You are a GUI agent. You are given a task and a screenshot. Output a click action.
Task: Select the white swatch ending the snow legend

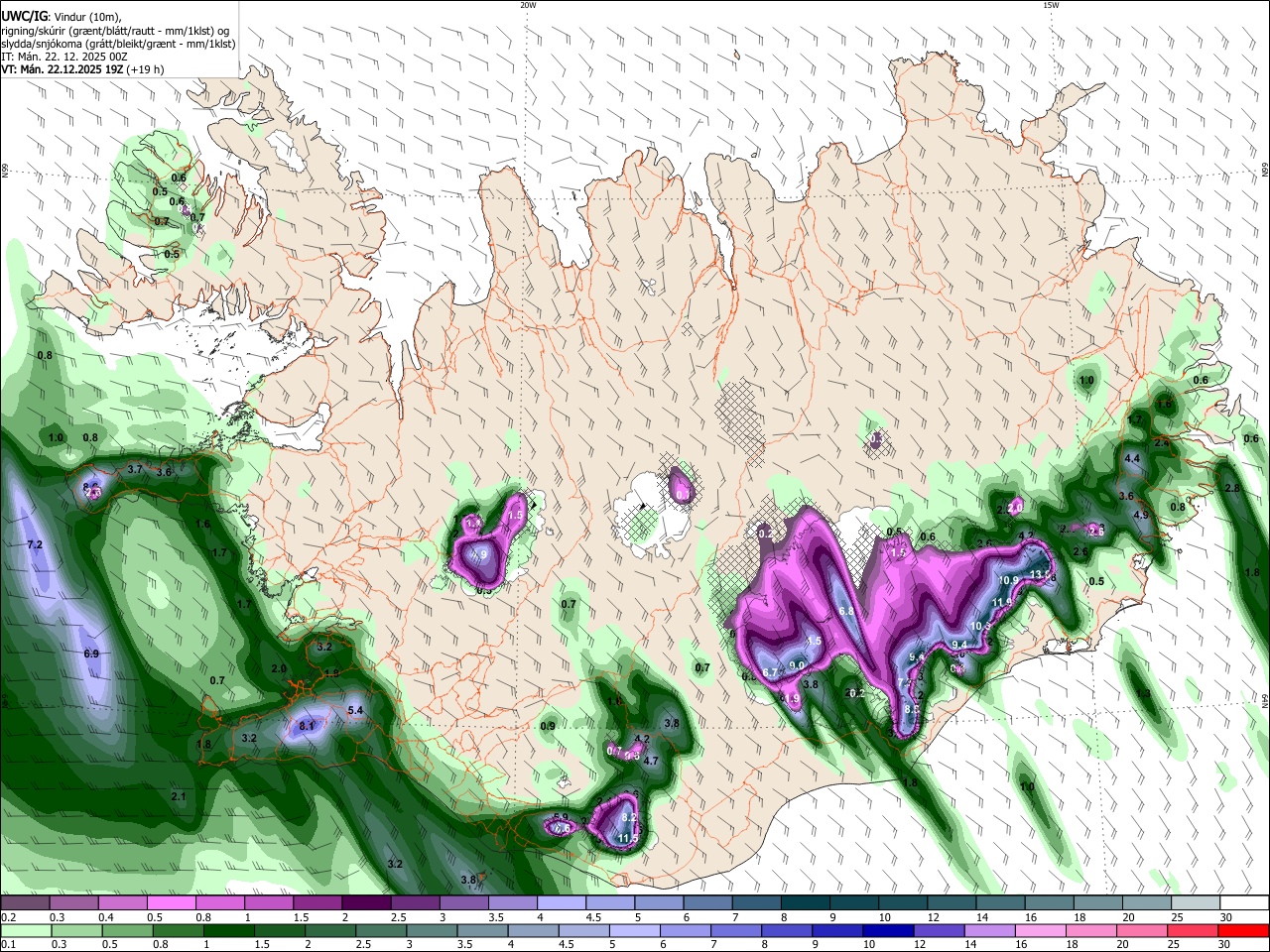pyautogui.click(x=1243, y=902)
